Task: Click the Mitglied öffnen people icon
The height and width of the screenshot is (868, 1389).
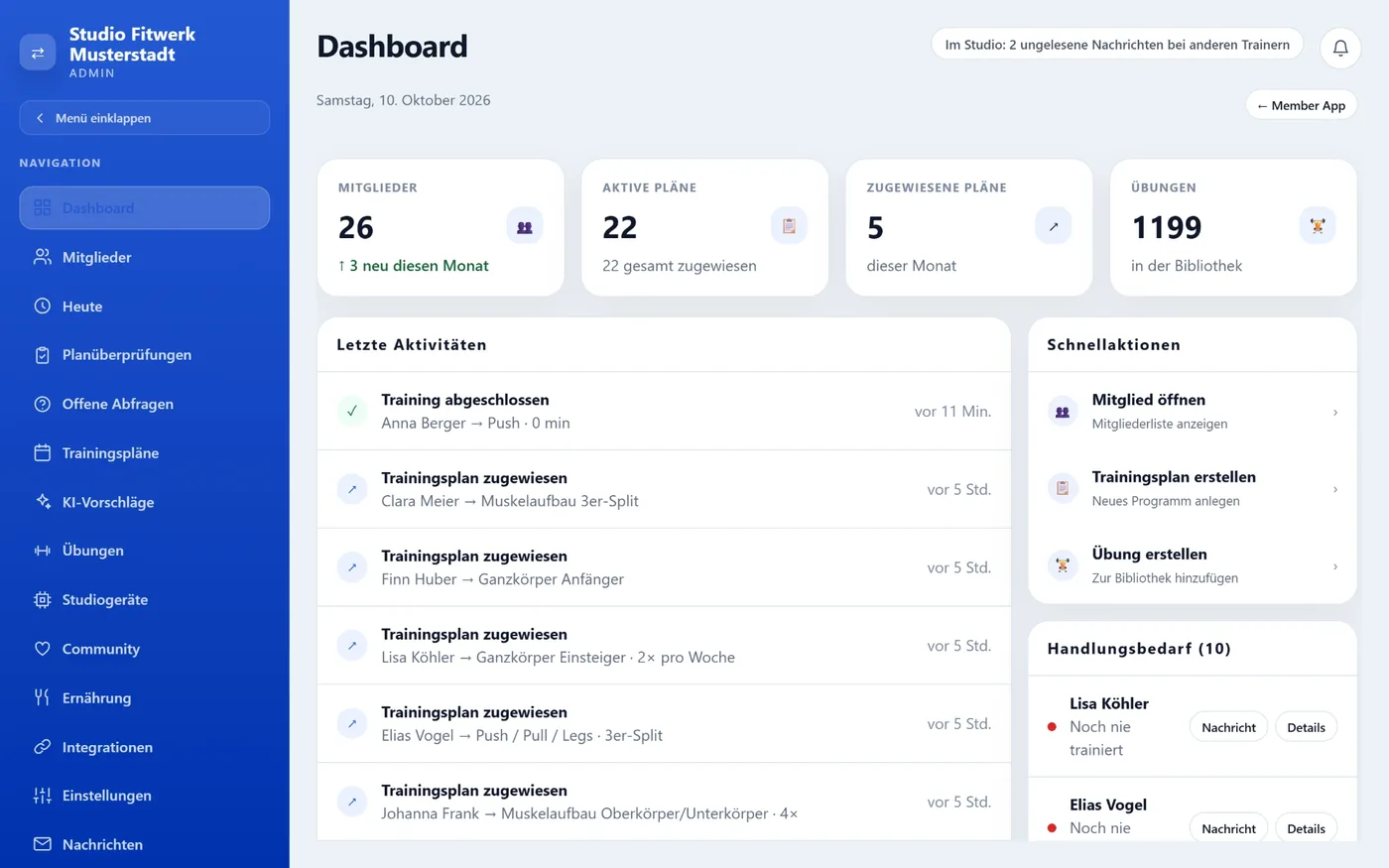Action: pos(1063,411)
